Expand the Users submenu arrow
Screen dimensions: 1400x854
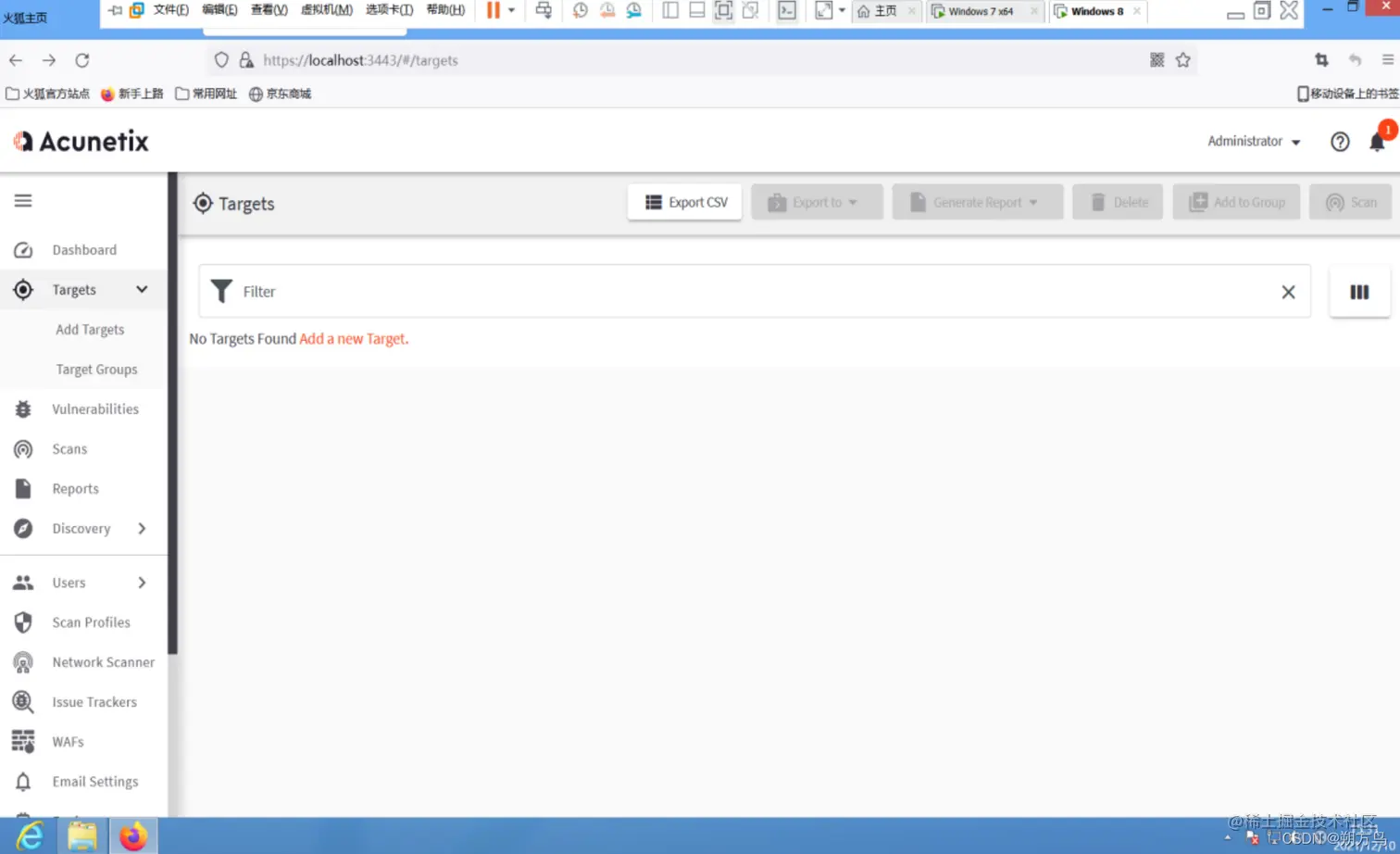[x=142, y=583]
